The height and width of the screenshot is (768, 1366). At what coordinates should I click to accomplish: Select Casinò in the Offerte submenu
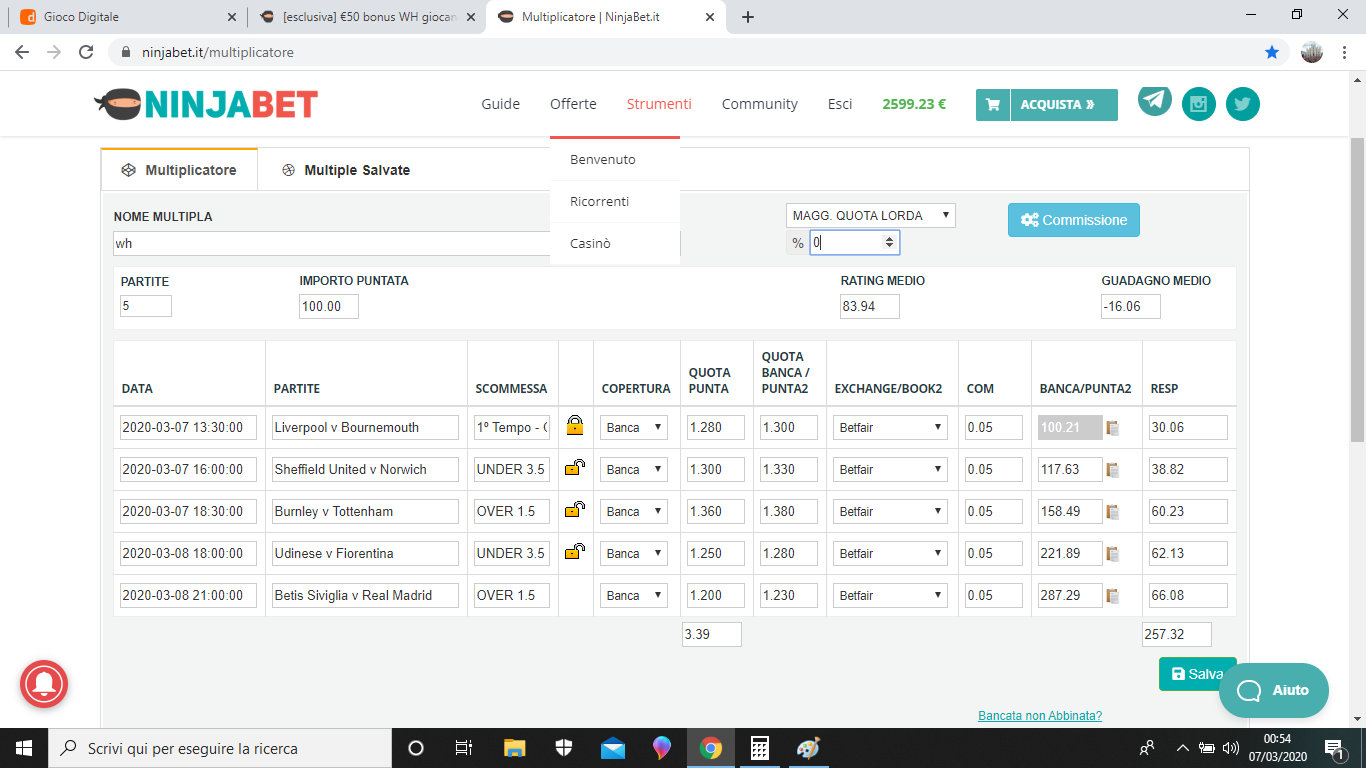615,244
